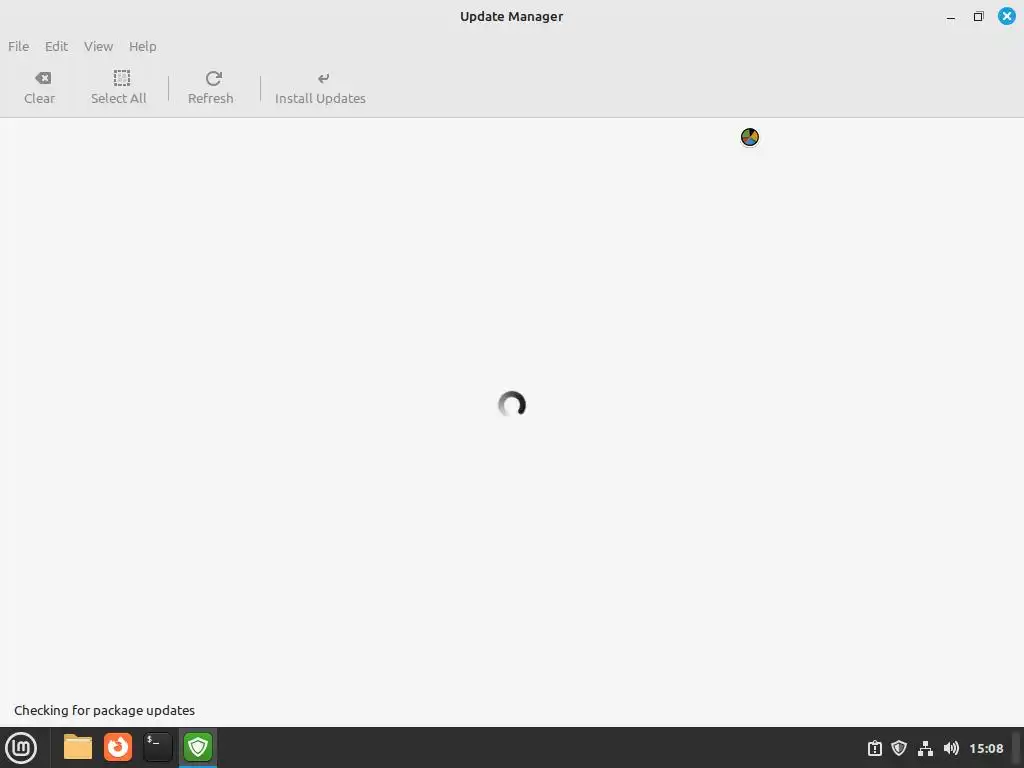The width and height of the screenshot is (1024, 768).
Task: Open the notification tray icon with exclamation mark
Action: click(x=874, y=748)
